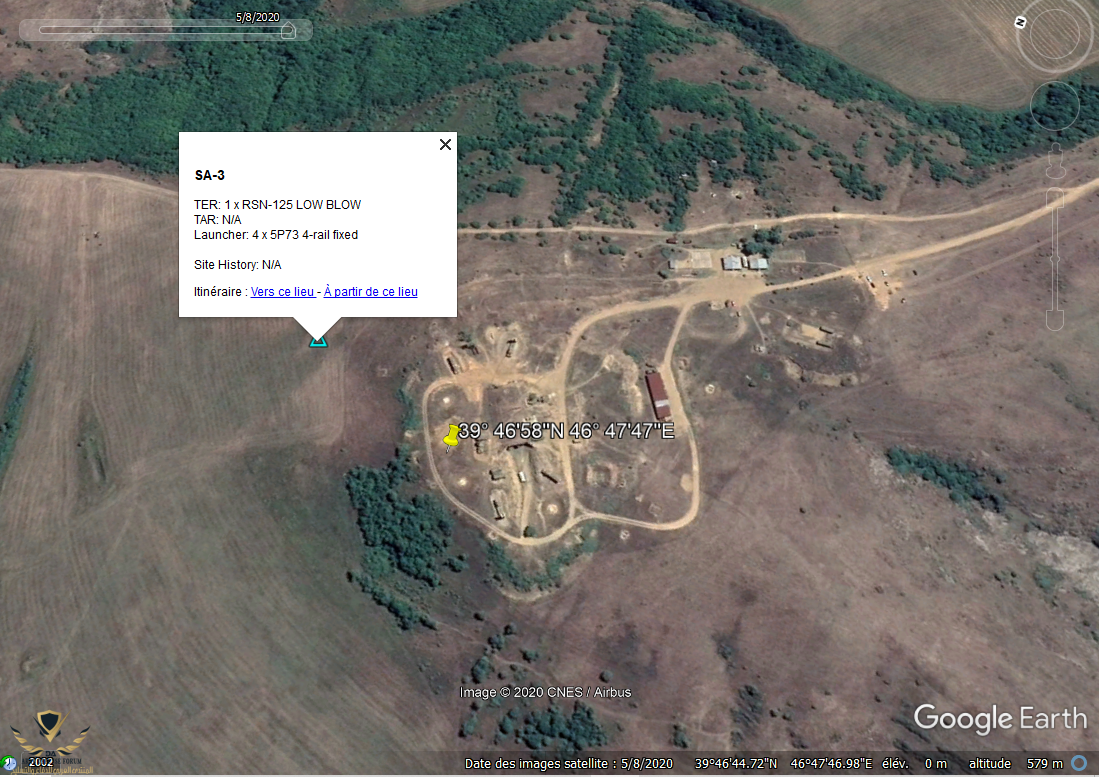This screenshot has width=1099, height=777.
Task: Click the Move joystick circle
Action: point(1055,103)
